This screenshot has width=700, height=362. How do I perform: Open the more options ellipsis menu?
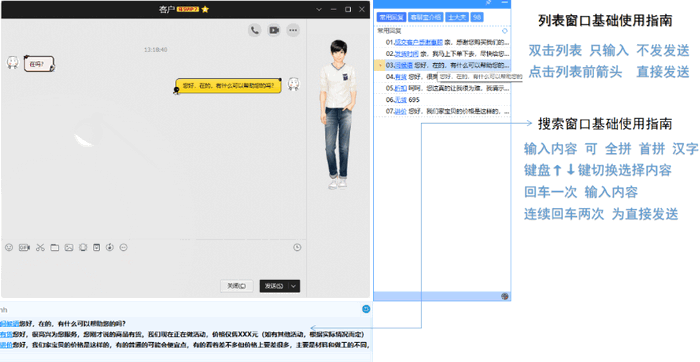coord(293,30)
